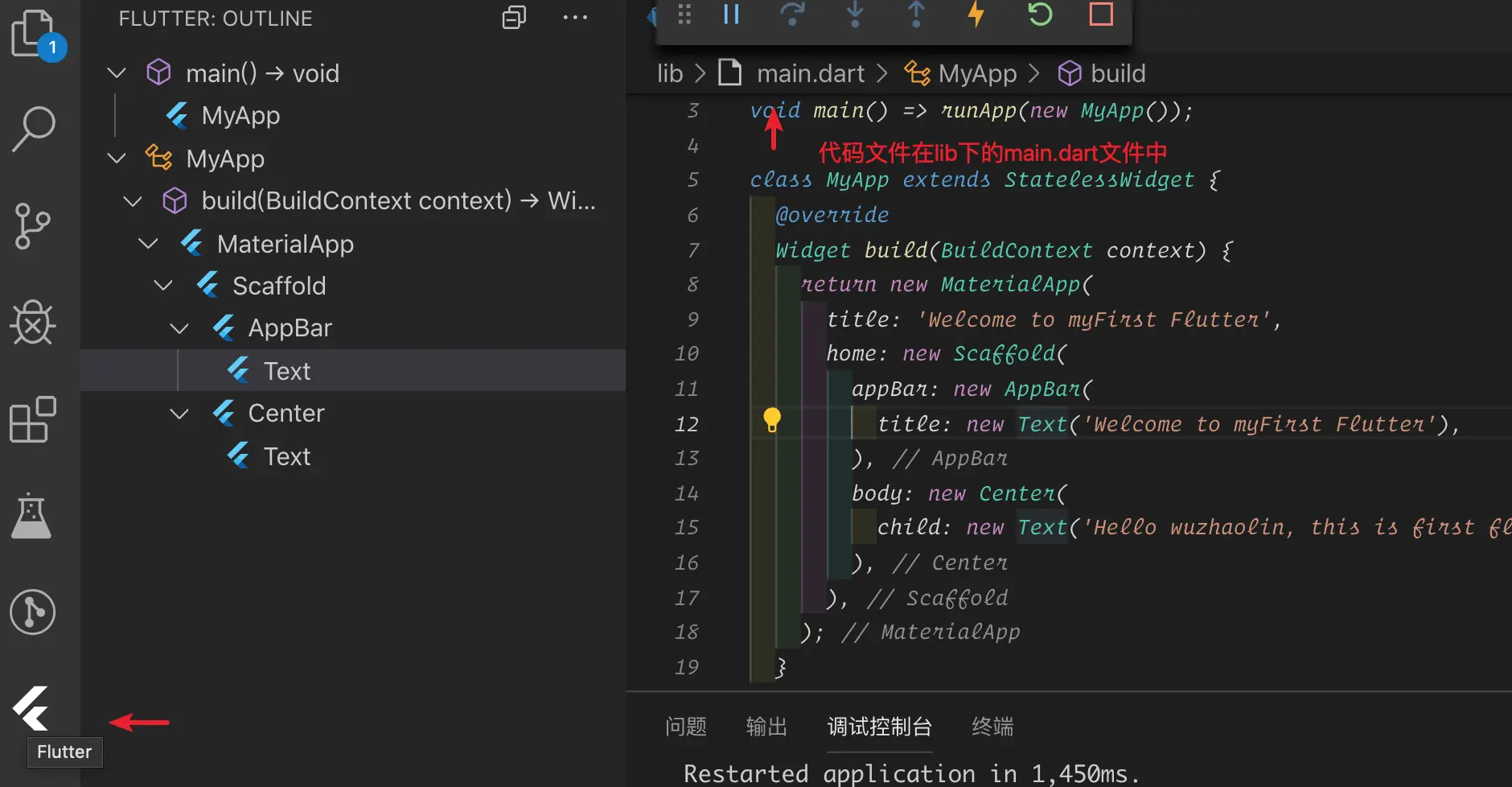The height and width of the screenshot is (787, 1512).
Task: Click the build breadcrumb
Action: click(1118, 73)
